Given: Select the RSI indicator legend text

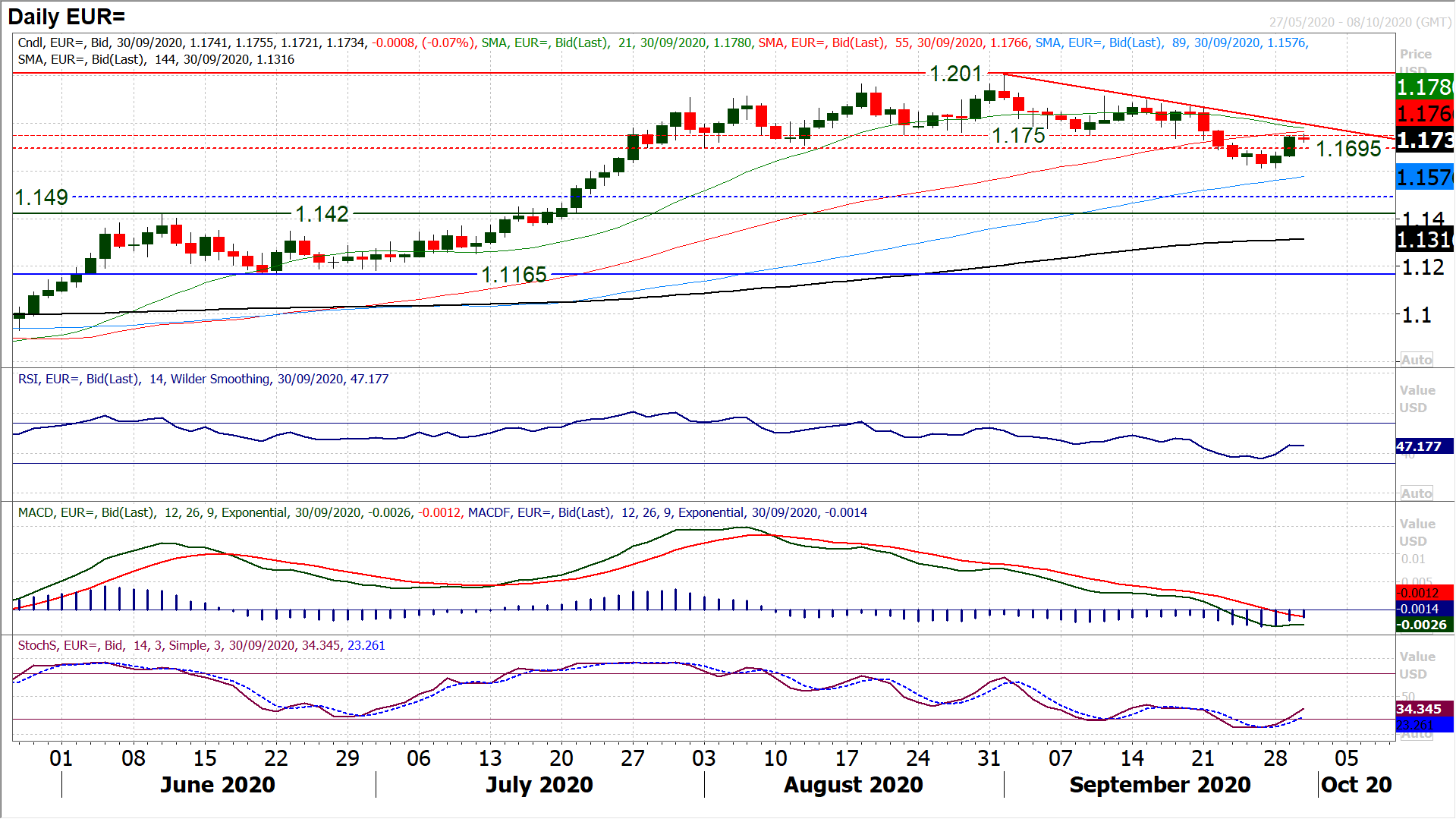Looking at the screenshot, I should [x=203, y=379].
